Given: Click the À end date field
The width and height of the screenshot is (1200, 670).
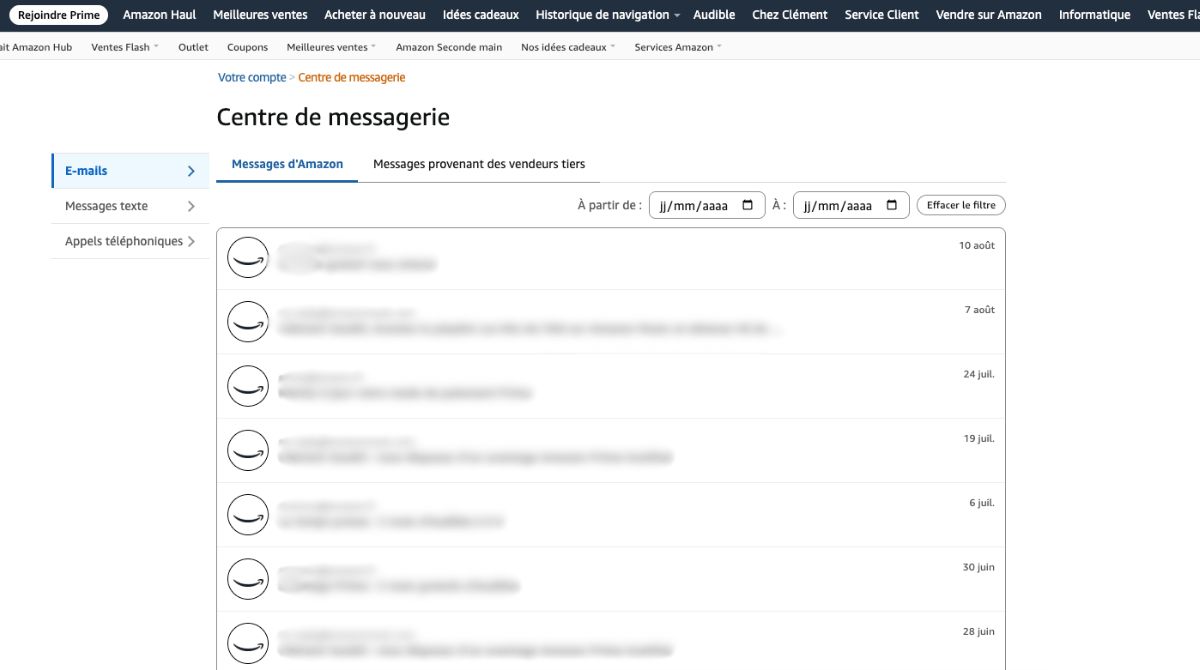Looking at the screenshot, I should pyautogui.click(x=851, y=205).
